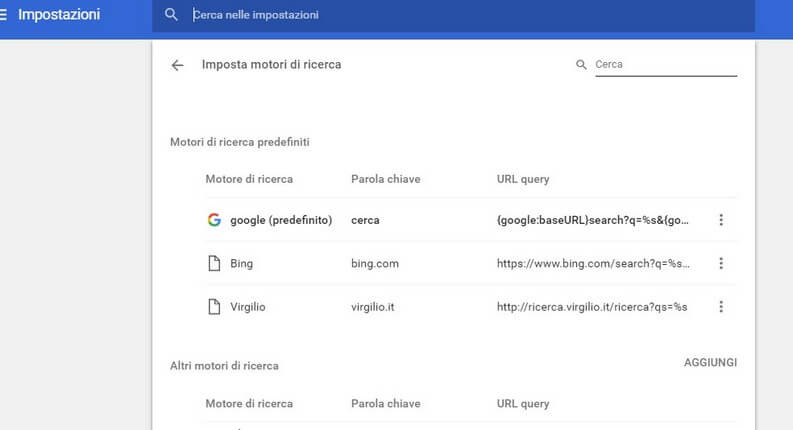Click the page icon next to Virgilio
The width and height of the screenshot is (793, 430).
pyautogui.click(x=214, y=307)
